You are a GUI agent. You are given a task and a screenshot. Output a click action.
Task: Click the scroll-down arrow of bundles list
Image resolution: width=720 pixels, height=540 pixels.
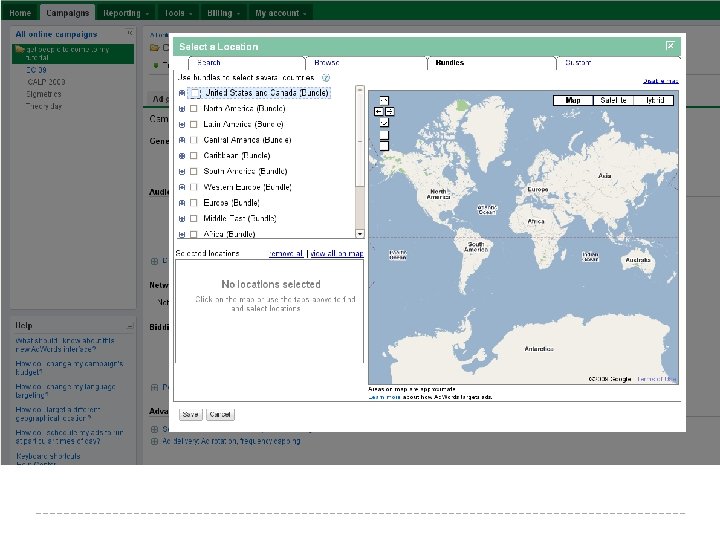pyautogui.click(x=360, y=234)
